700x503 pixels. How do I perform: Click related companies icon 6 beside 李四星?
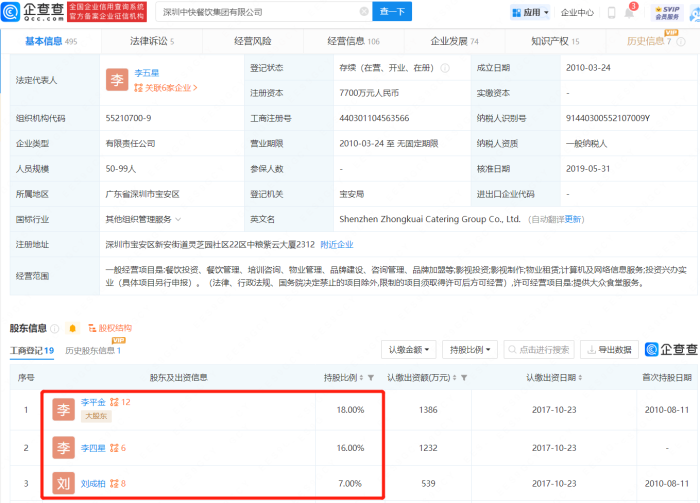(118, 448)
